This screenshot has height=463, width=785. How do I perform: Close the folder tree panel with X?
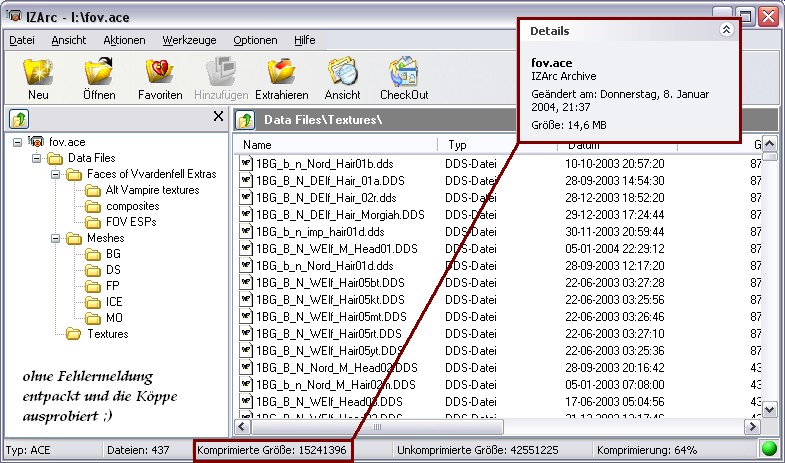[x=219, y=118]
